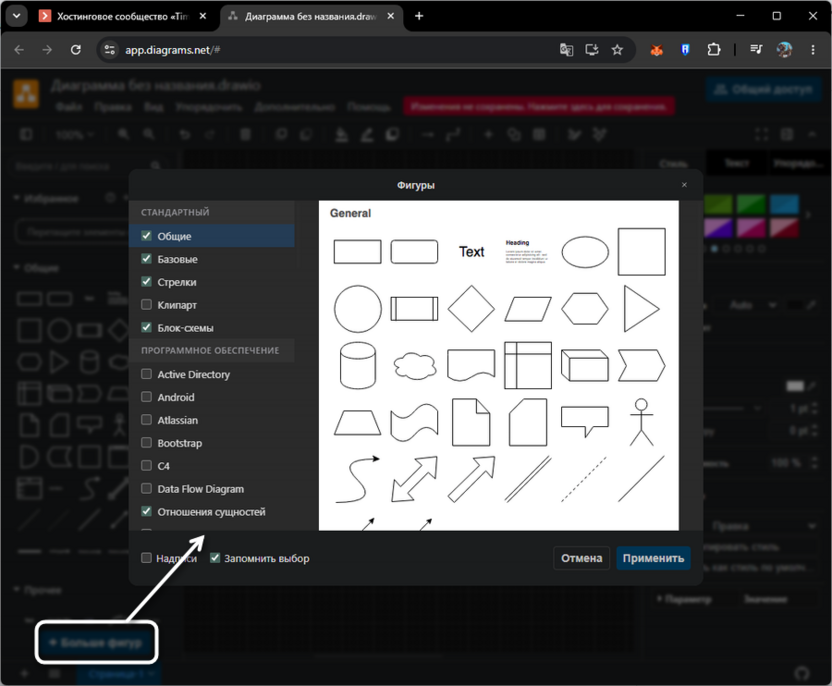Switch to Диаграмма без названия.drawio tab
Screen dimensions: 832x686
[311, 16]
